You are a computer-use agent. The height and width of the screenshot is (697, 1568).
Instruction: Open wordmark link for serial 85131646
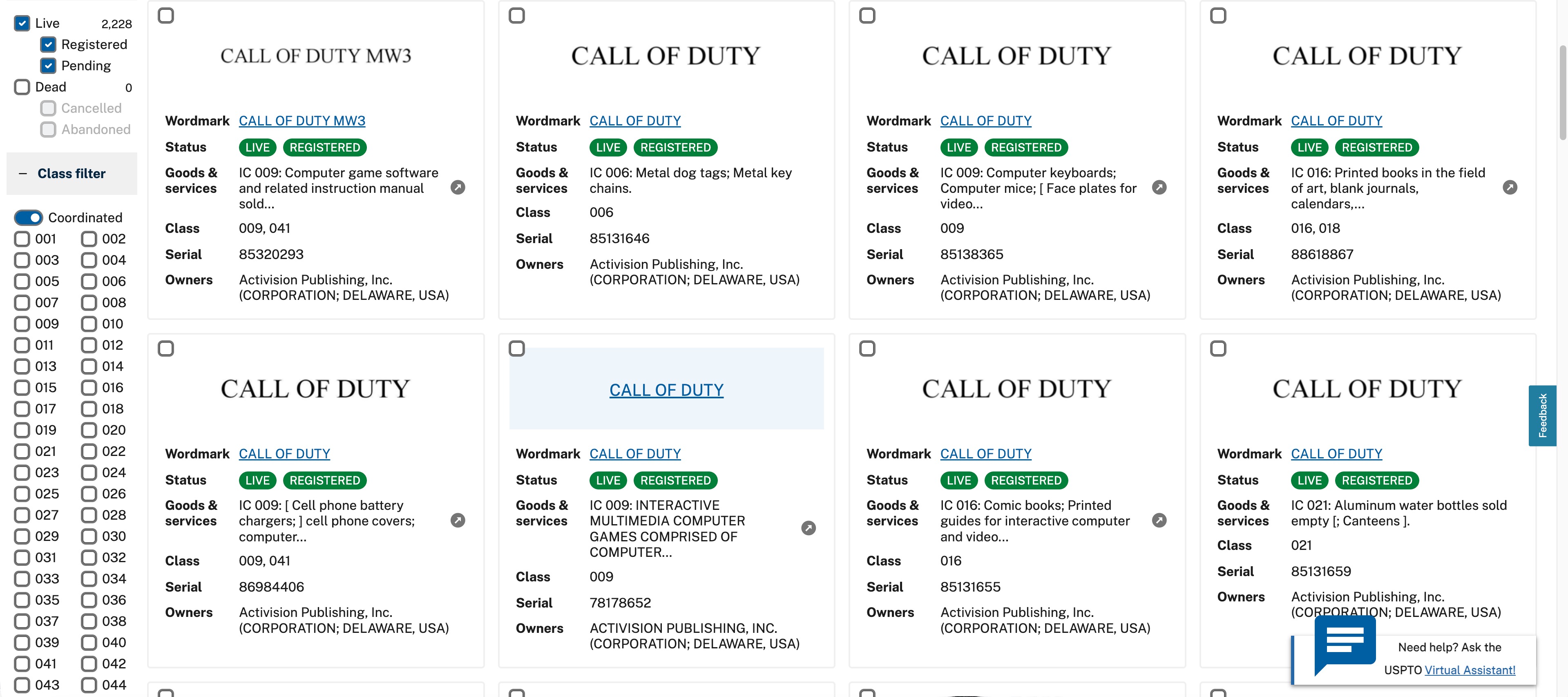click(x=635, y=121)
